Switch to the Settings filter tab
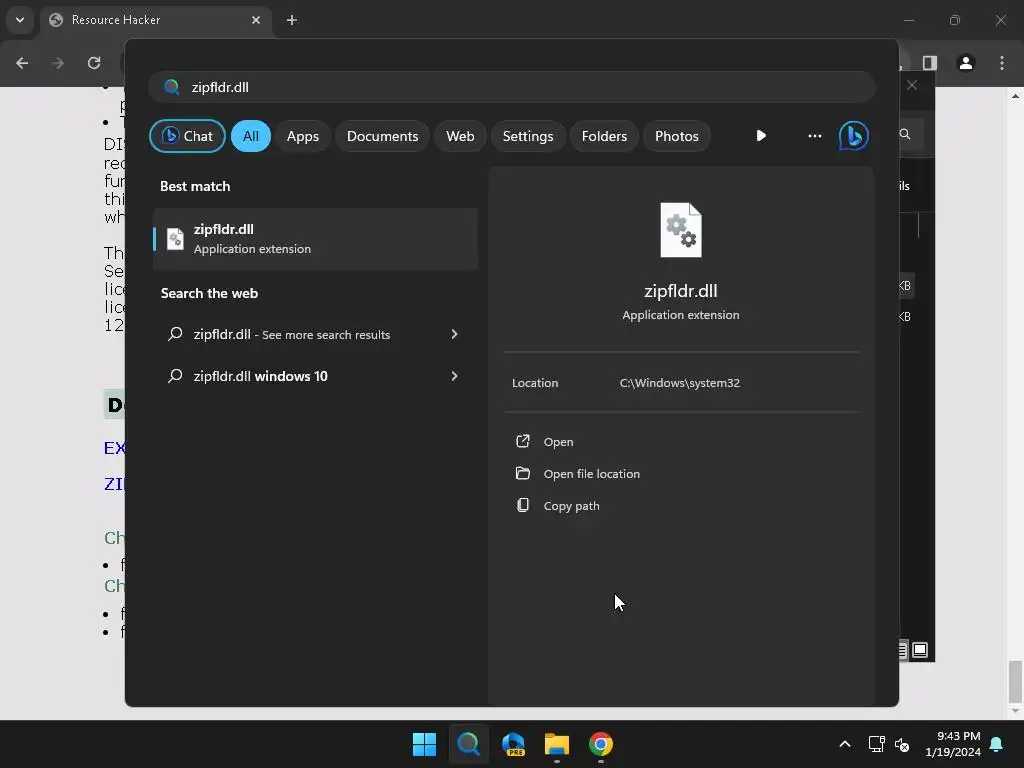Viewport: 1024px width, 768px height. [x=528, y=136]
